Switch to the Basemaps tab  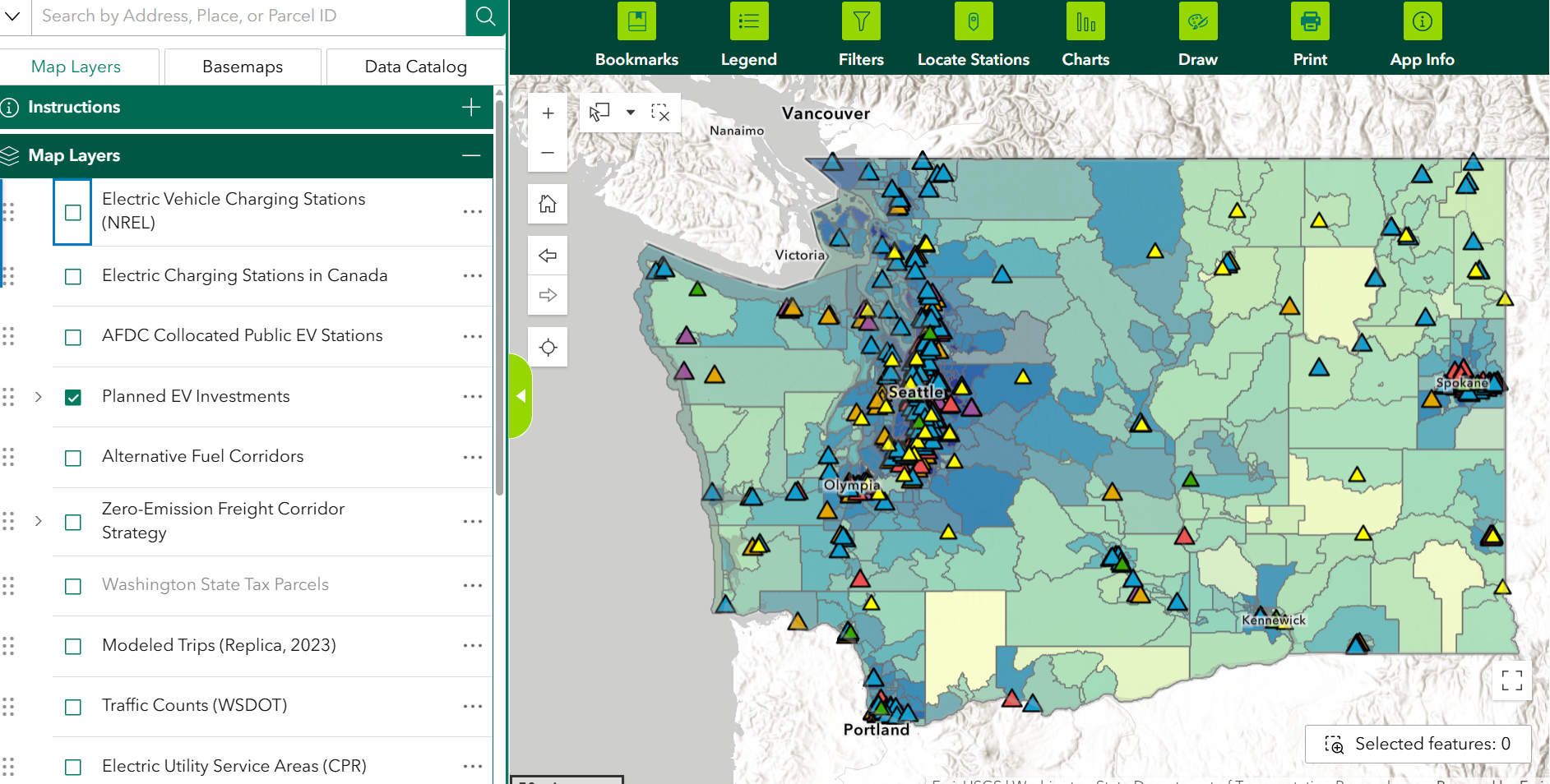tap(243, 67)
